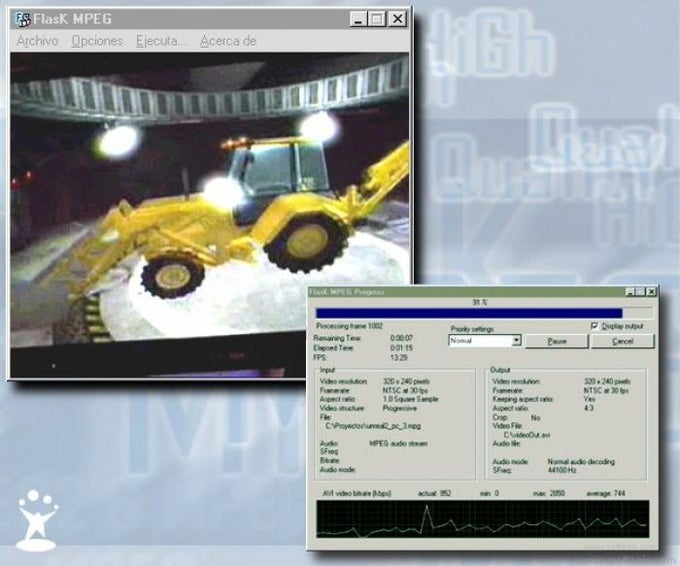
Task: Toggle the Display output checkbox
Action: [x=595, y=326]
